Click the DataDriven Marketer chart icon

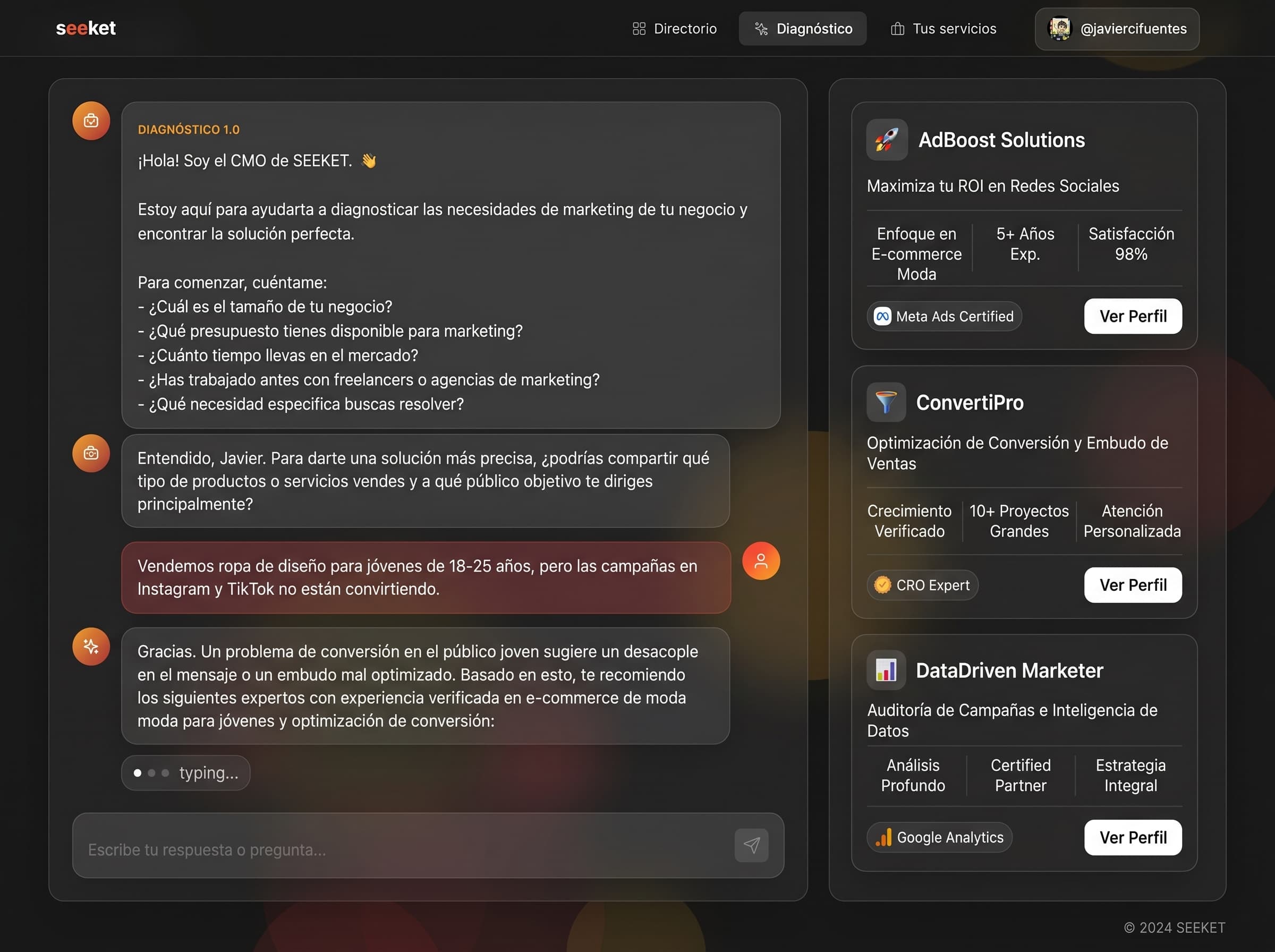[886, 670]
